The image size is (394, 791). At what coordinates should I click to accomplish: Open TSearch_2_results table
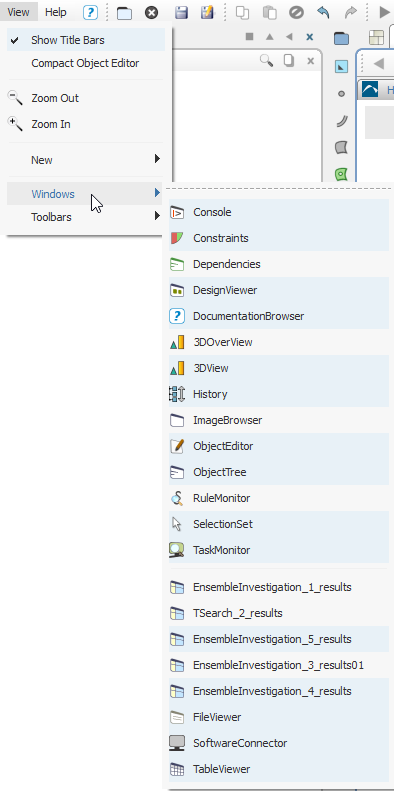[278, 613]
